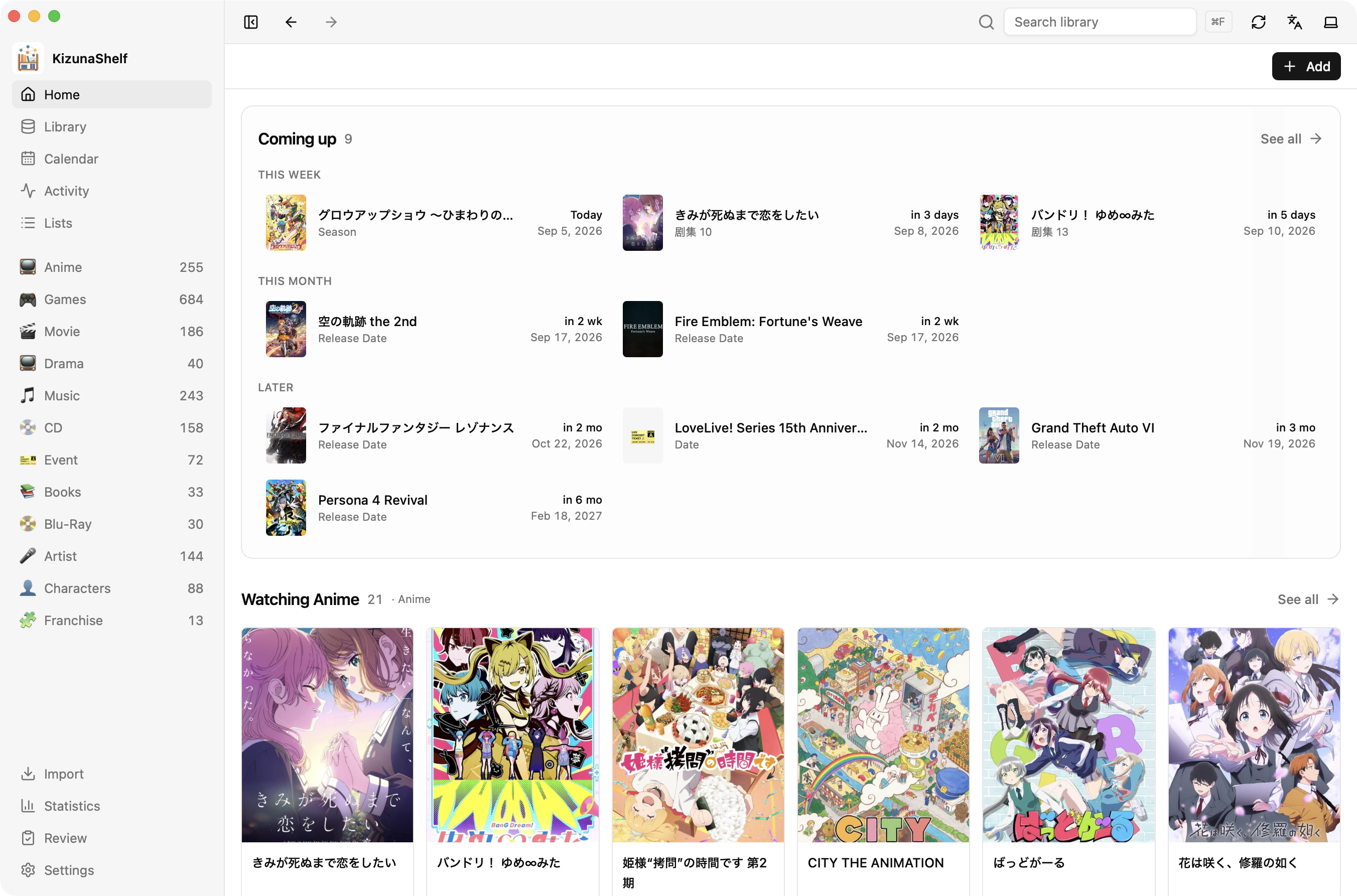See all Watching Anime items
Viewport: 1357px width, 896px height.
(1308, 599)
